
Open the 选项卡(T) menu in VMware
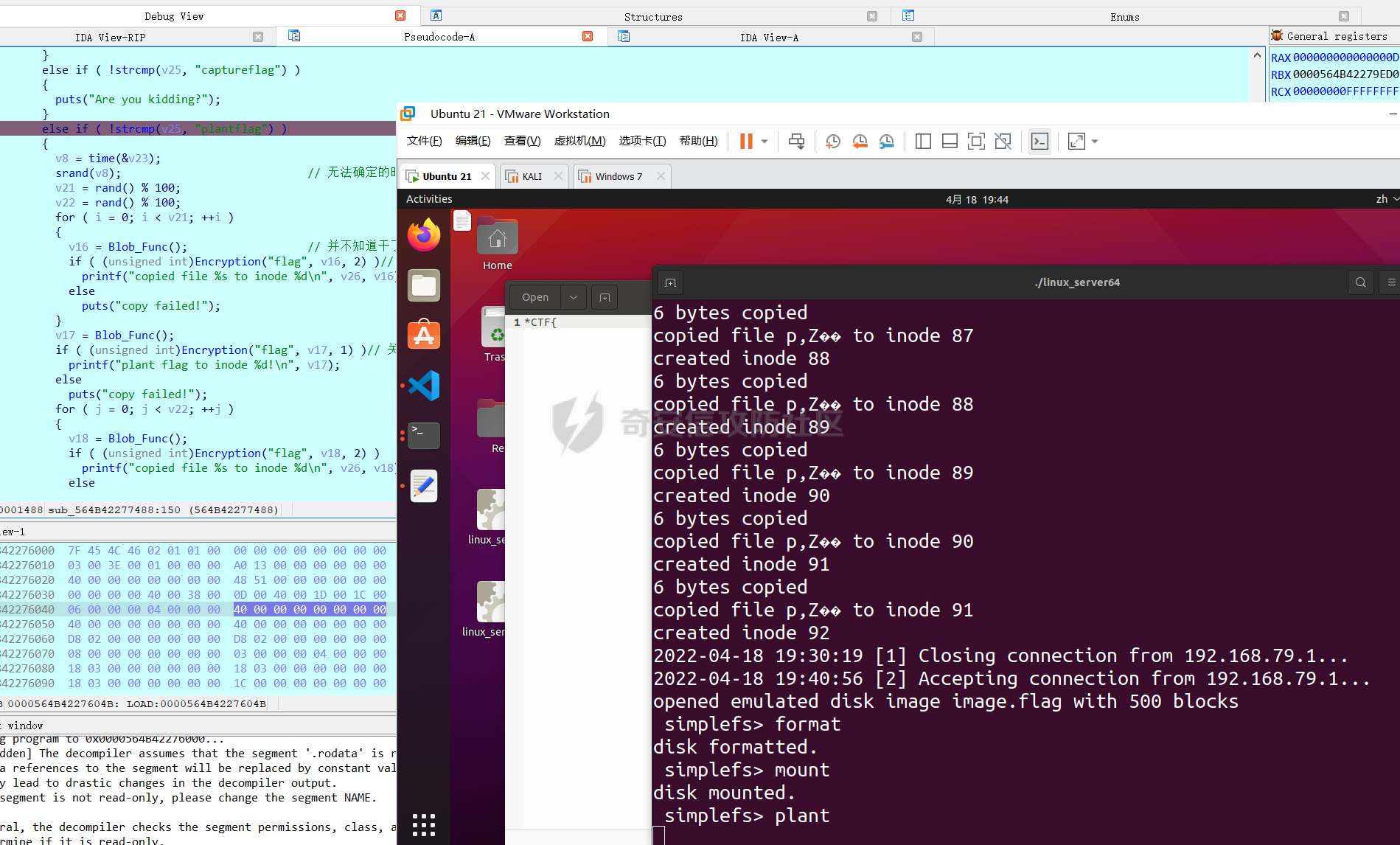click(642, 141)
